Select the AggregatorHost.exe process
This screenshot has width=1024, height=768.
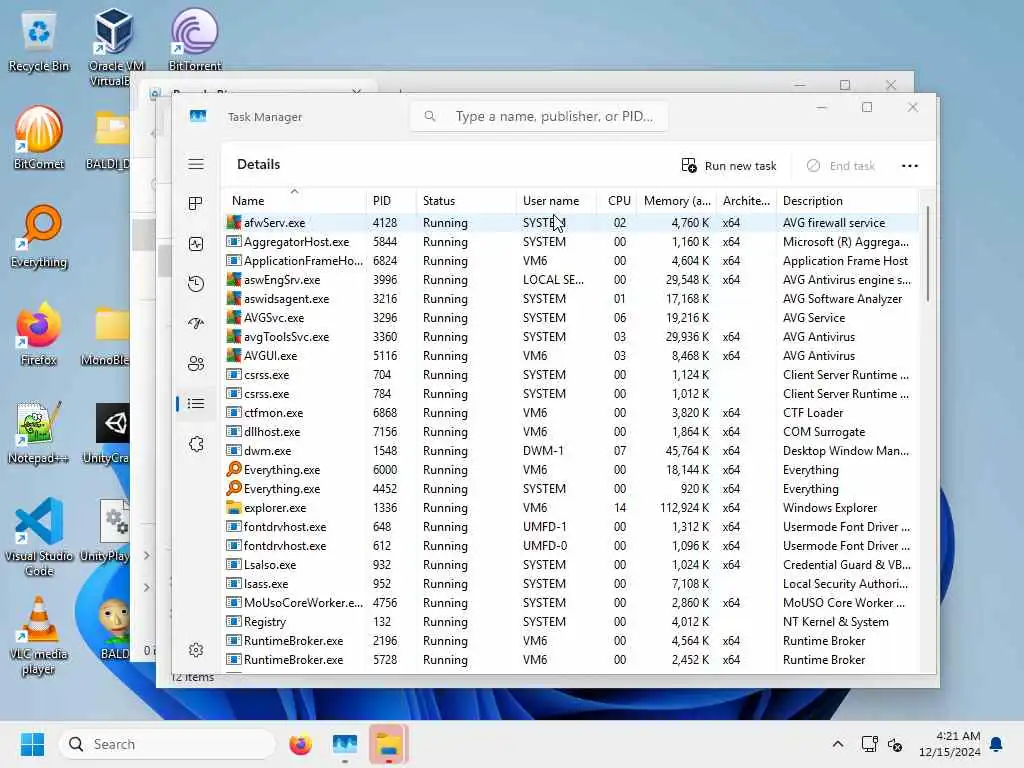(571, 242)
